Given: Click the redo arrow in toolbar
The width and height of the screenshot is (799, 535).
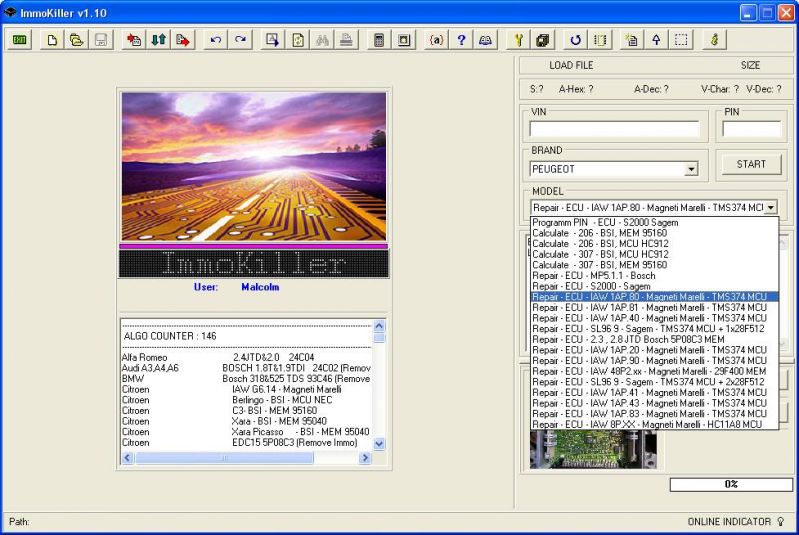Looking at the screenshot, I should [240, 40].
